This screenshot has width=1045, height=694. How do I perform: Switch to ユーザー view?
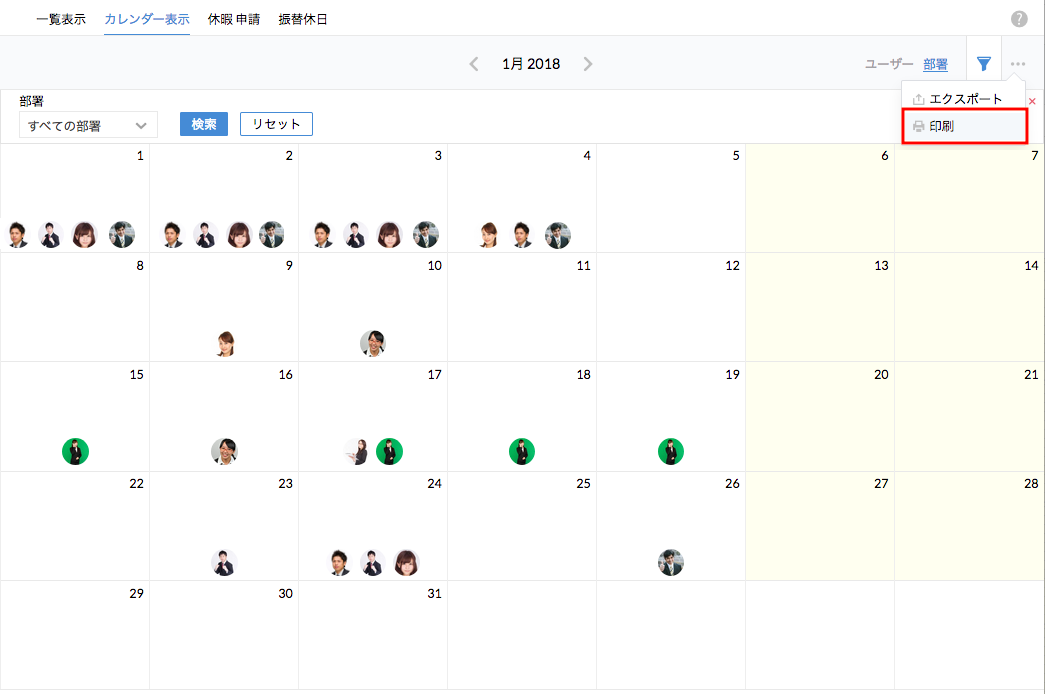(x=889, y=64)
